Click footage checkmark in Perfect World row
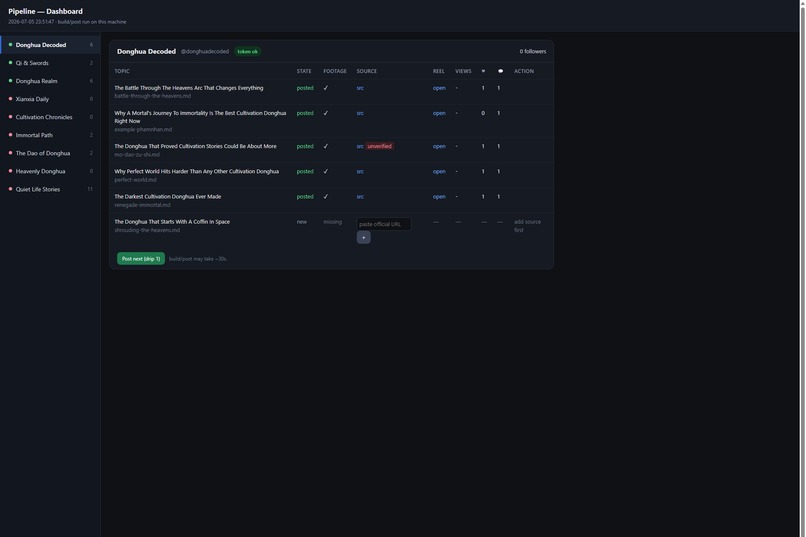806x537 pixels. click(325, 172)
